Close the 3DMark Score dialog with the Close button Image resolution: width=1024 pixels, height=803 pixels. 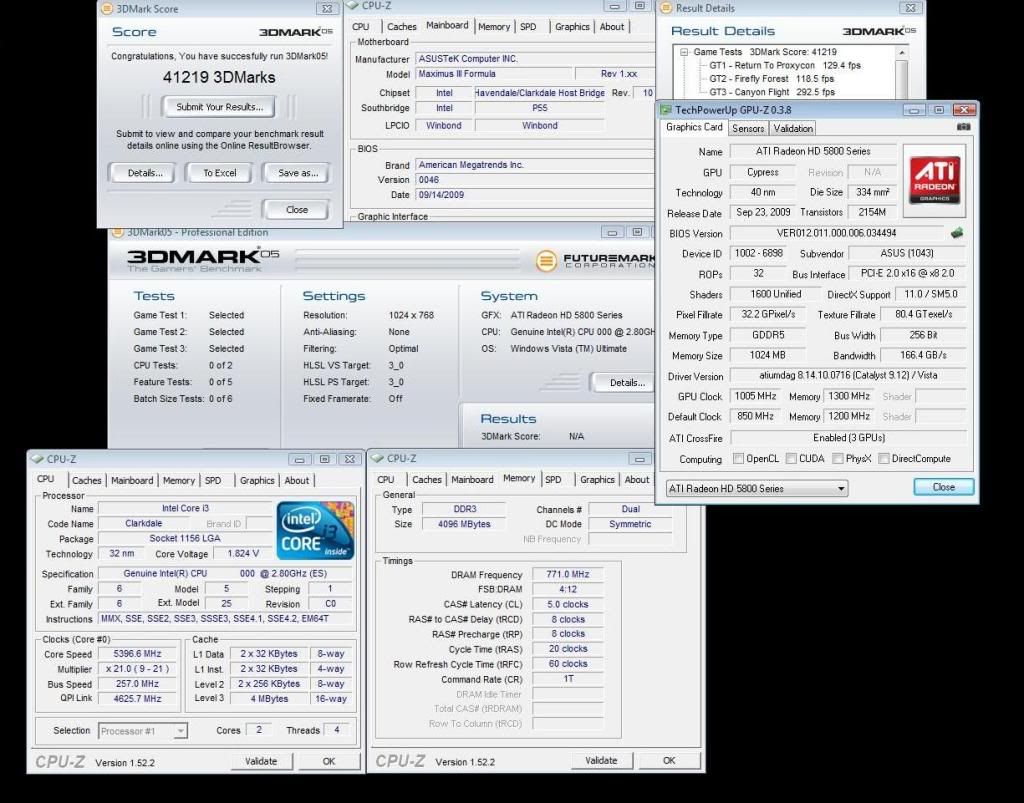[296, 210]
